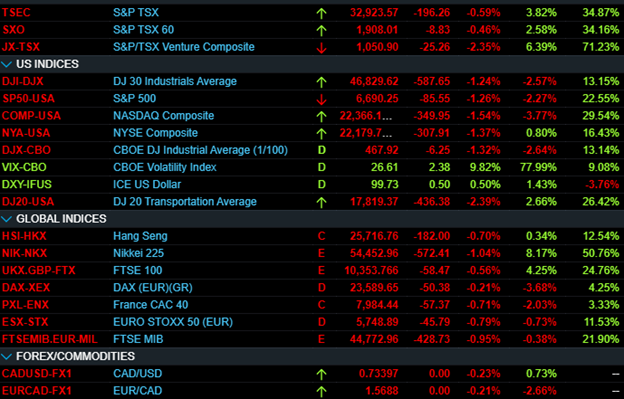Collapse the GLOBAL INDICES section

pyautogui.click(x=7, y=219)
